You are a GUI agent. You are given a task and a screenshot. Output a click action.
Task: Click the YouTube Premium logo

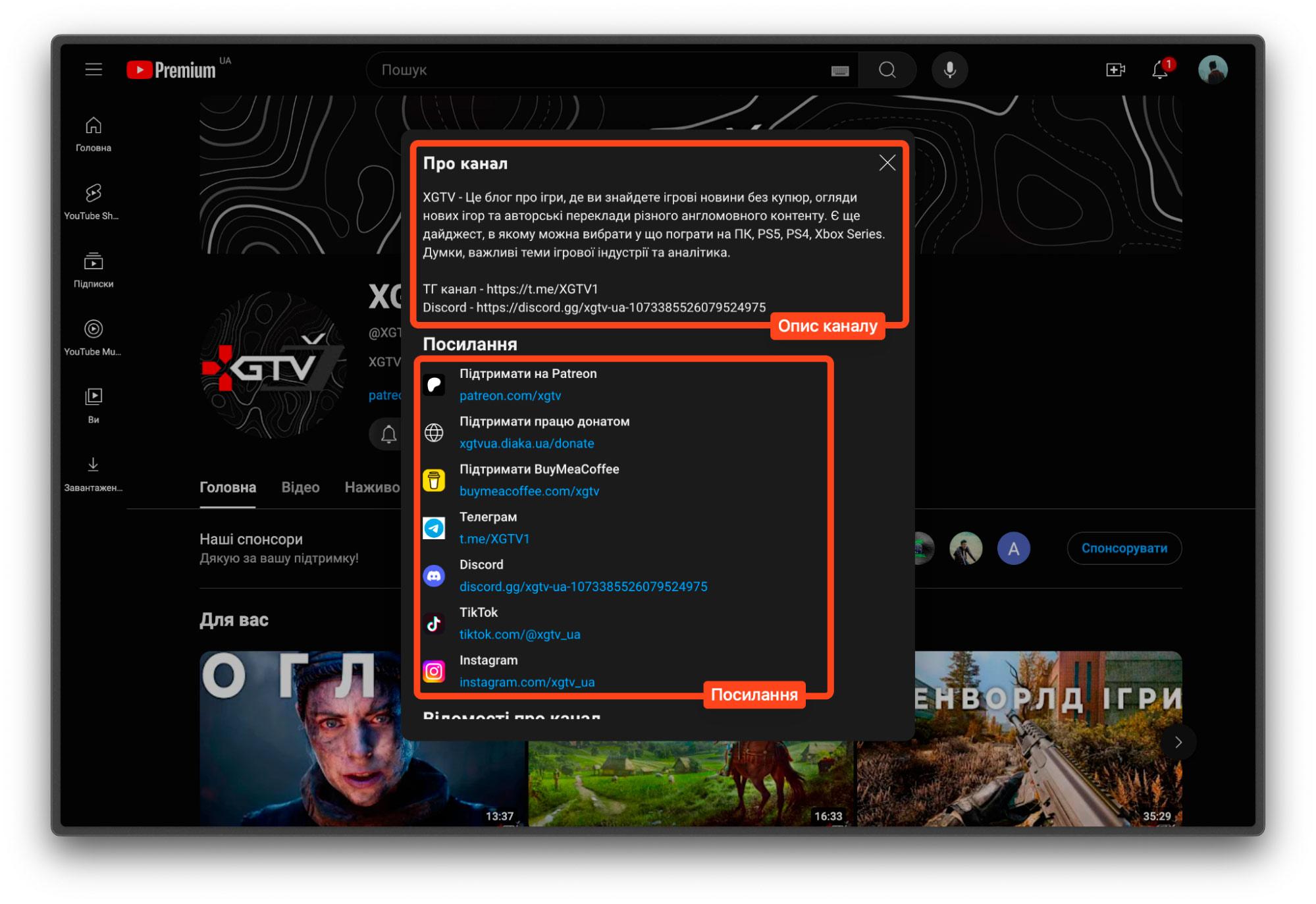(x=171, y=70)
